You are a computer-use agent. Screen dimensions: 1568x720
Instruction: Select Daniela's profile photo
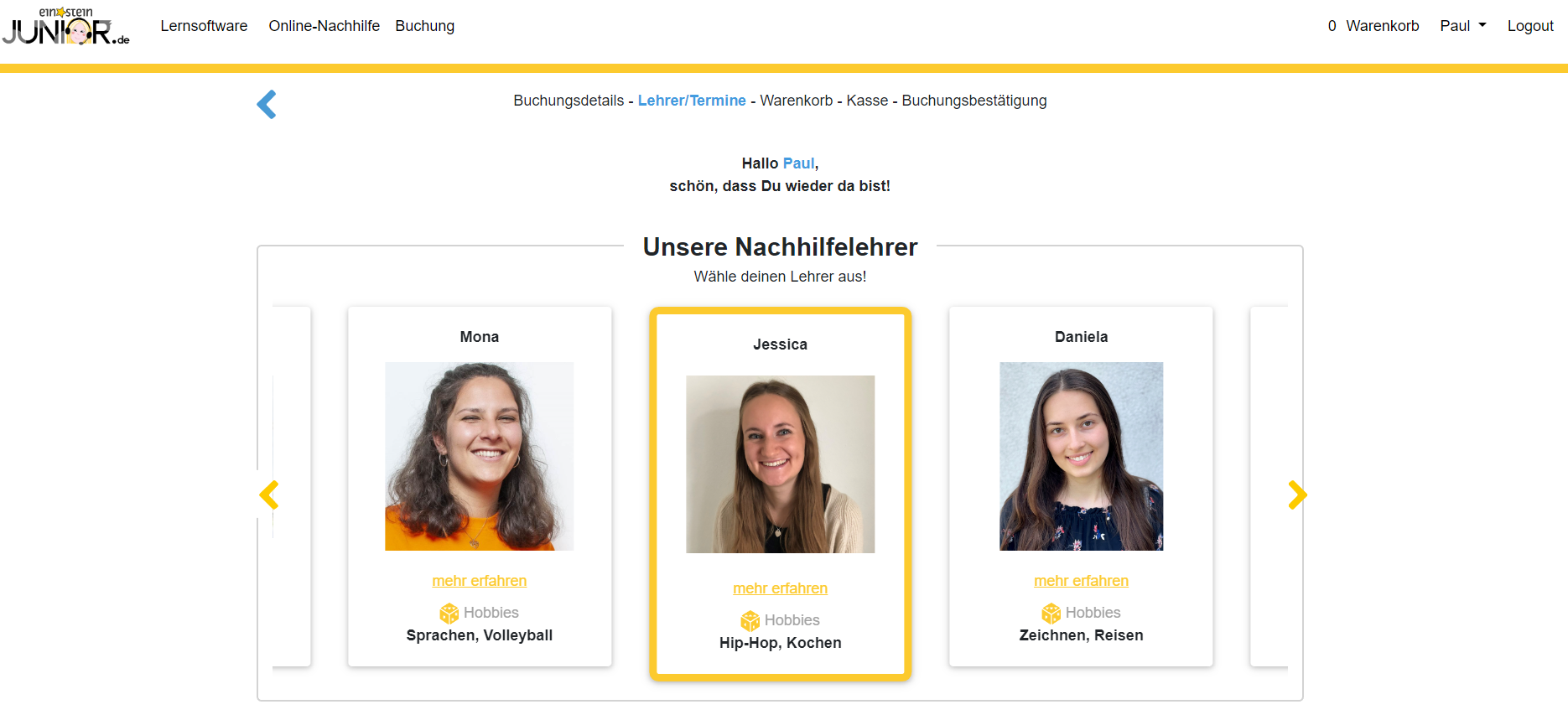(1082, 456)
